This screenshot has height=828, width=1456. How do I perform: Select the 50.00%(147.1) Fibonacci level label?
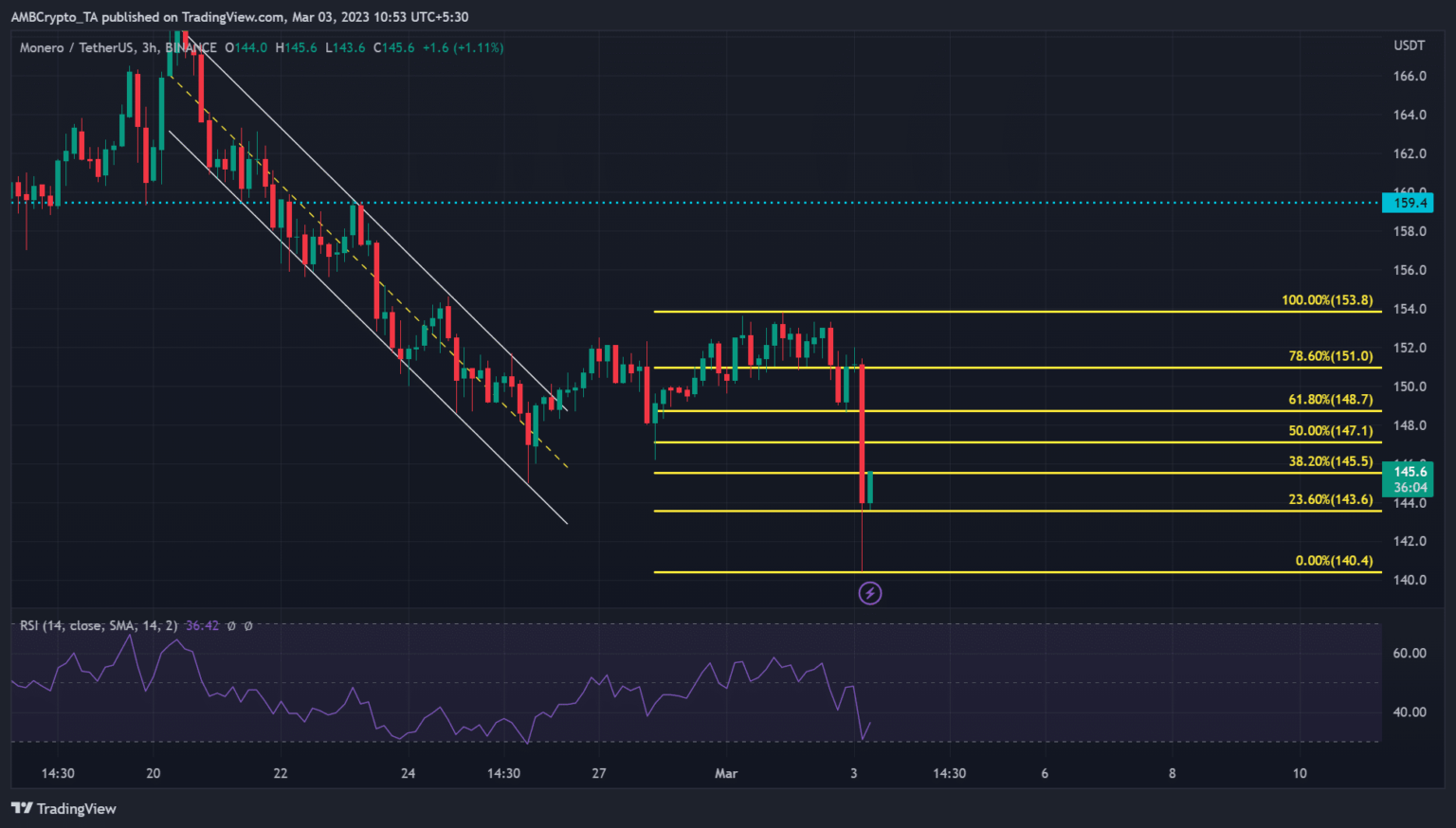pyautogui.click(x=1330, y=430)
